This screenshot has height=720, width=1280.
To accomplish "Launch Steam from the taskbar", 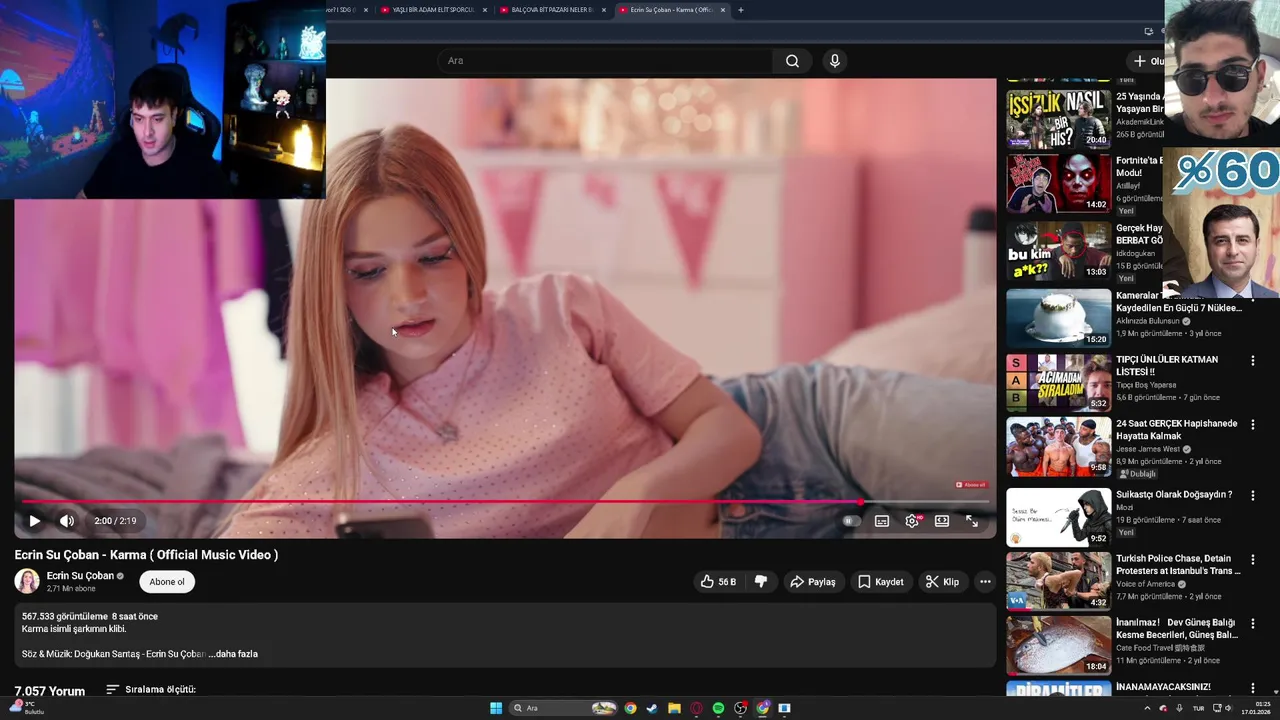I will point(652,708).
